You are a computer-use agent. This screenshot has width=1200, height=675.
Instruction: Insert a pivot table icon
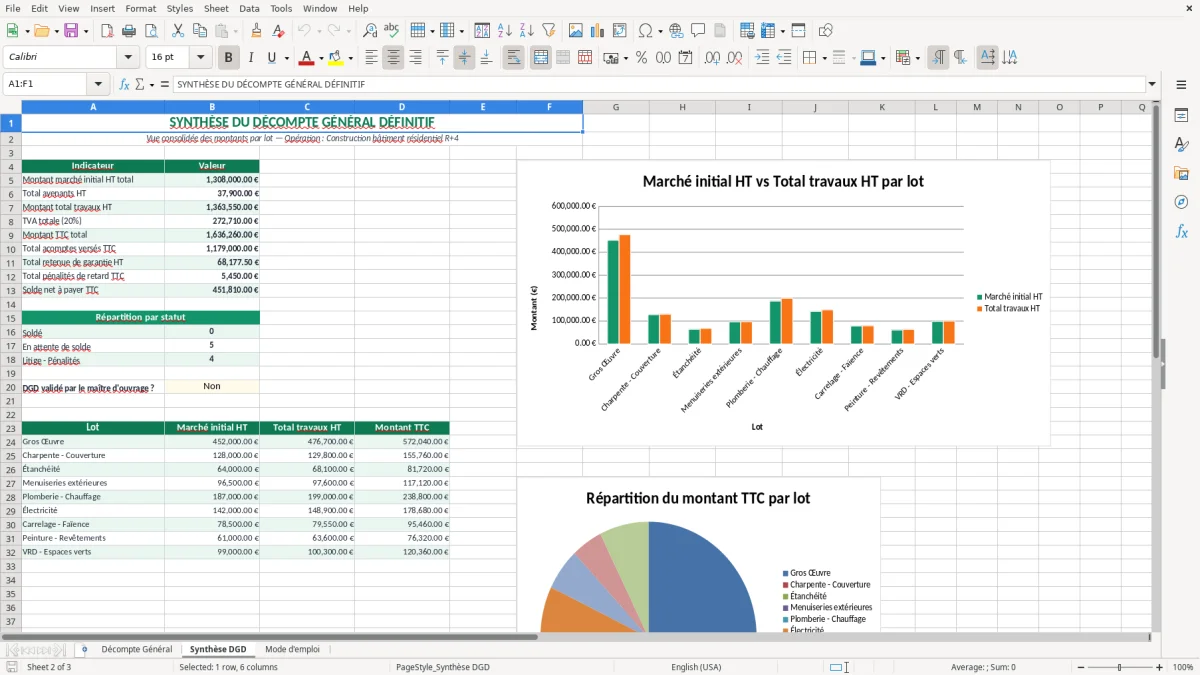620,31
